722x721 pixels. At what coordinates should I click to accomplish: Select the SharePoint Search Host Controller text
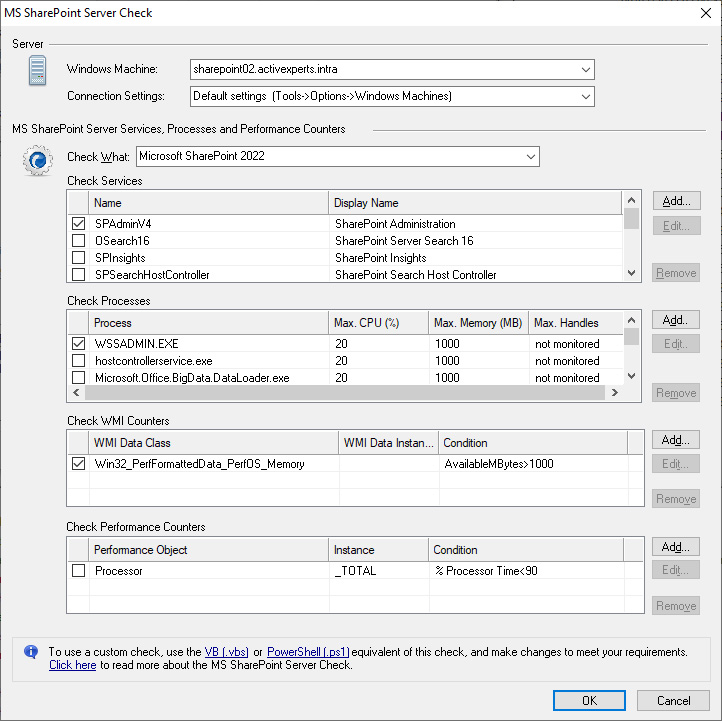click(x=415, y=275)
